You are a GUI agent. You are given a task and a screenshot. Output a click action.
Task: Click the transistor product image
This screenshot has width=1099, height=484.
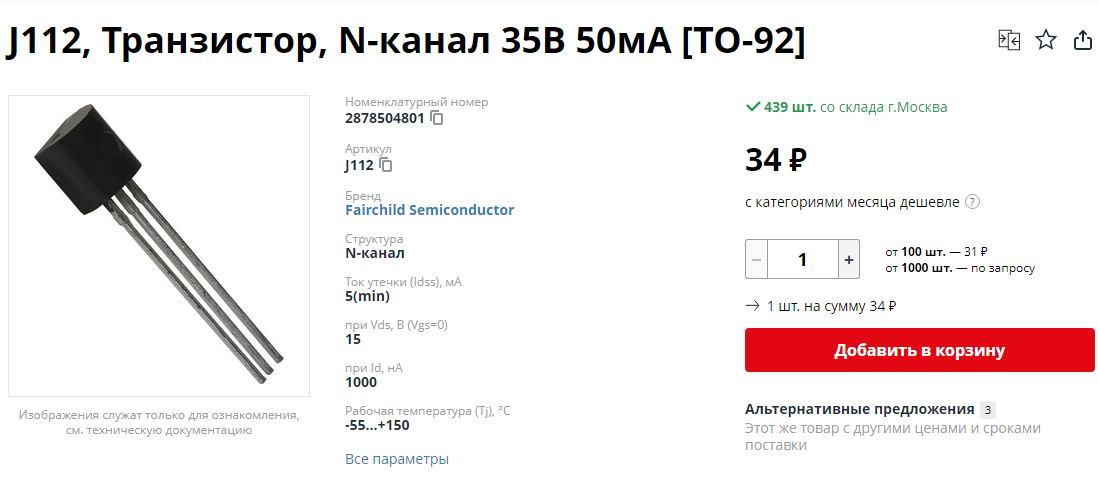(159, 246)
